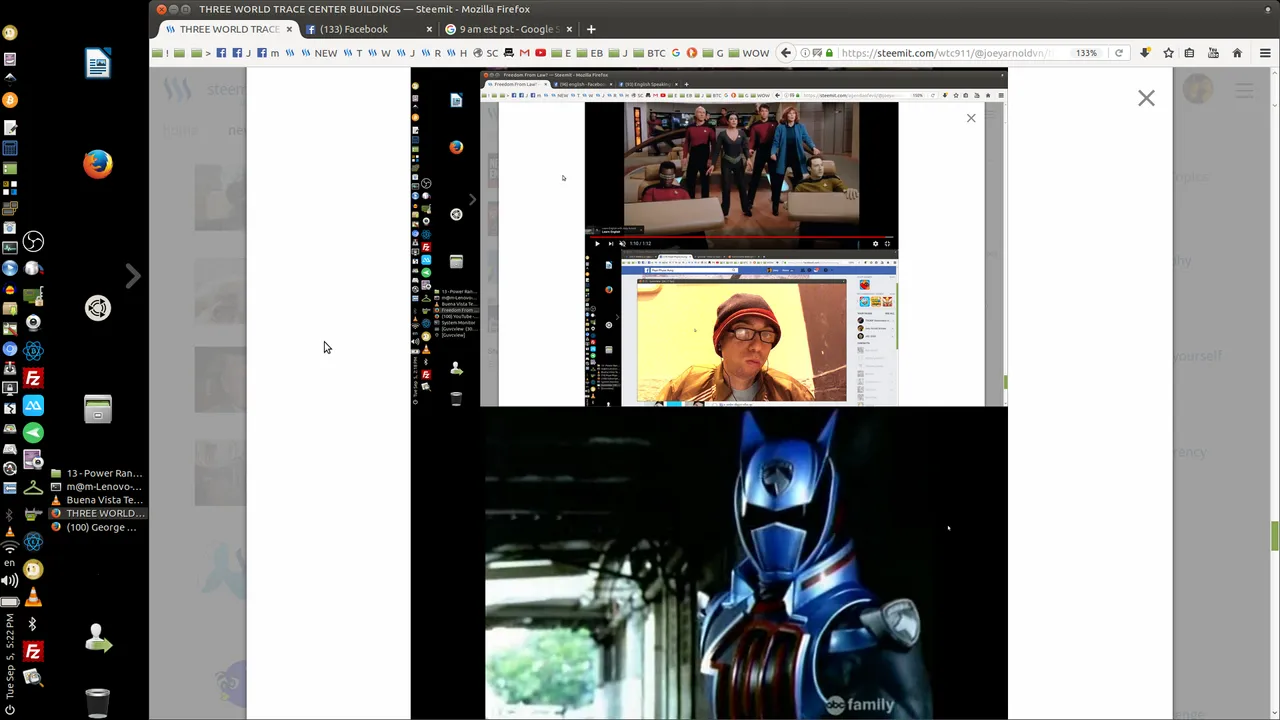
Task: Open the BTC bookmarks folder
Action: pos(649,53)
